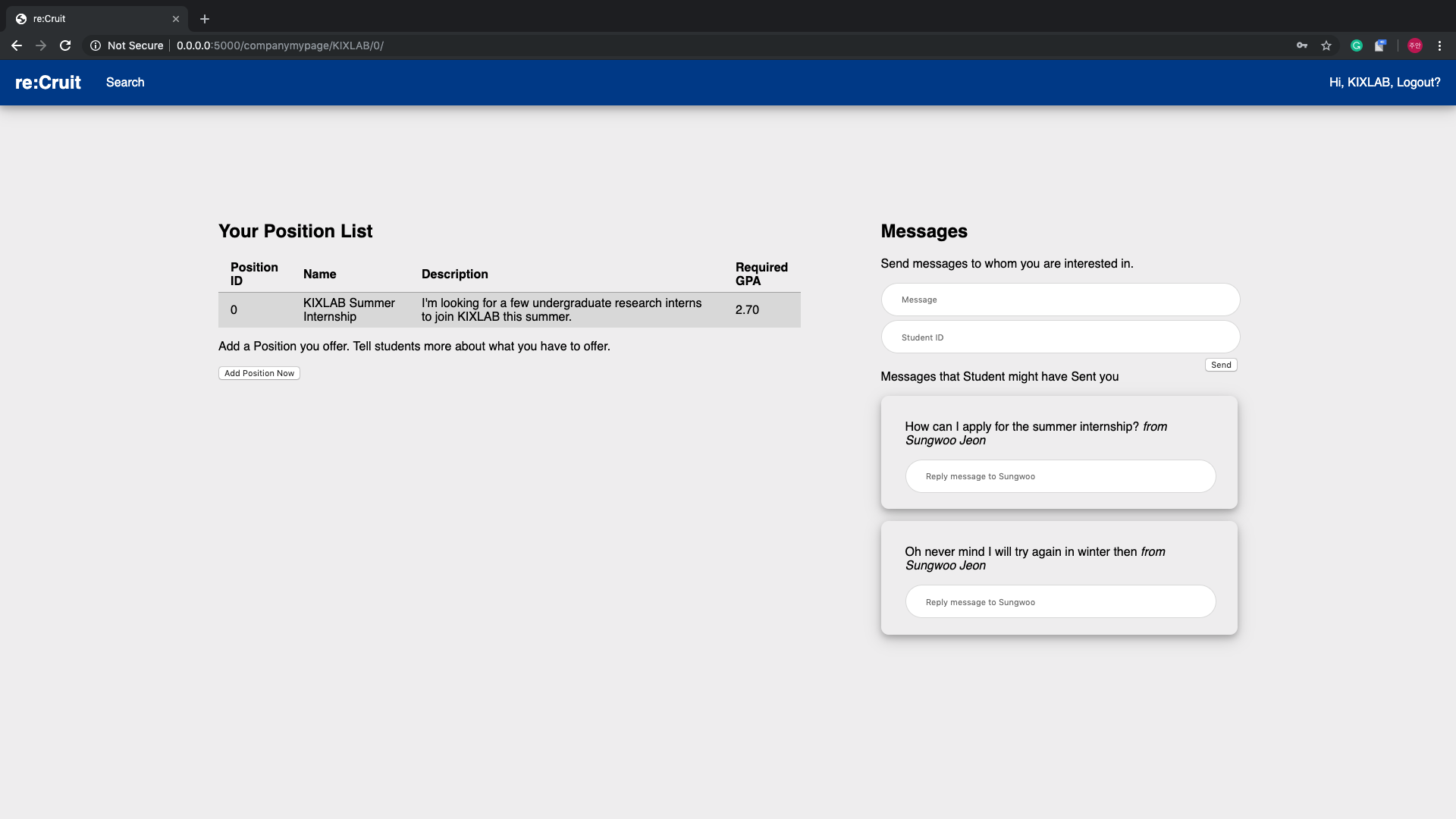Screen dimensions: 1456x819
Task: Focus the Message input field
Action: (1060, 300)
